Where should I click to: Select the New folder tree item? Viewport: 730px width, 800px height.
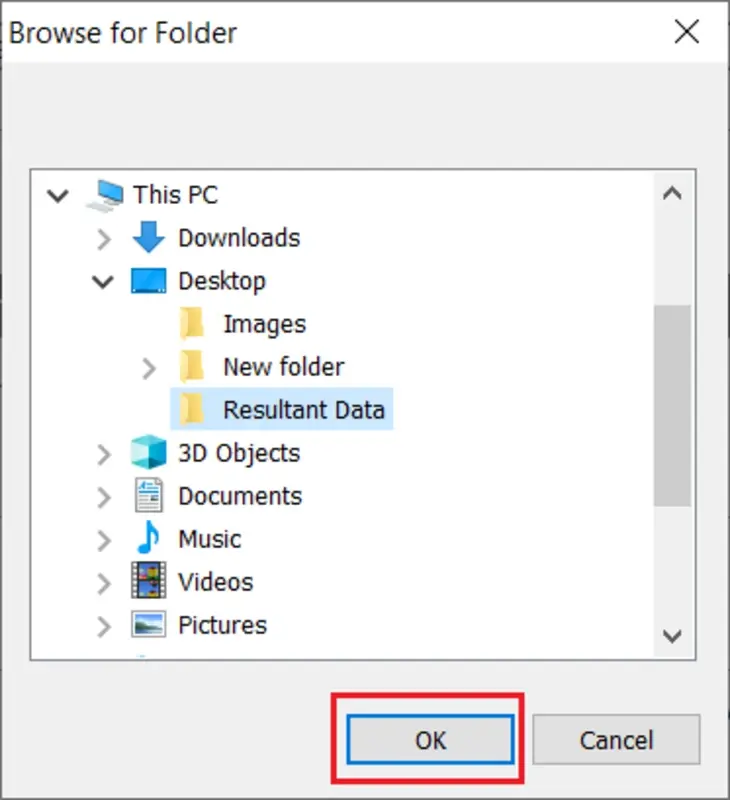pyautogui.click(x=283, y=366)
